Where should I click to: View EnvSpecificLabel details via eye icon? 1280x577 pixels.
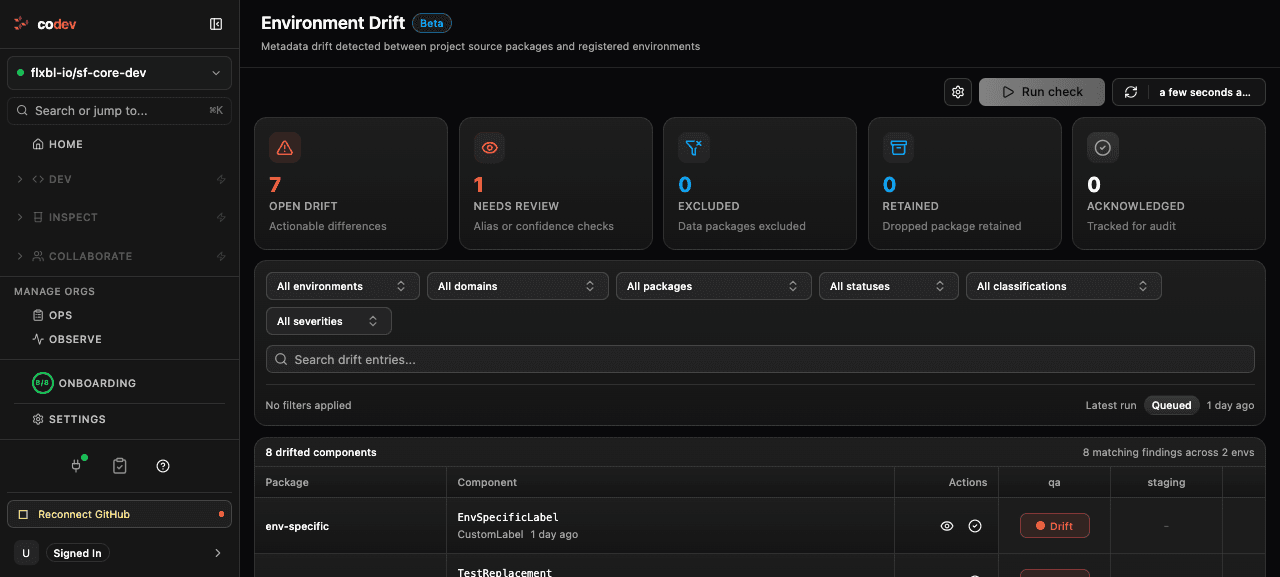tap(947, 526)
